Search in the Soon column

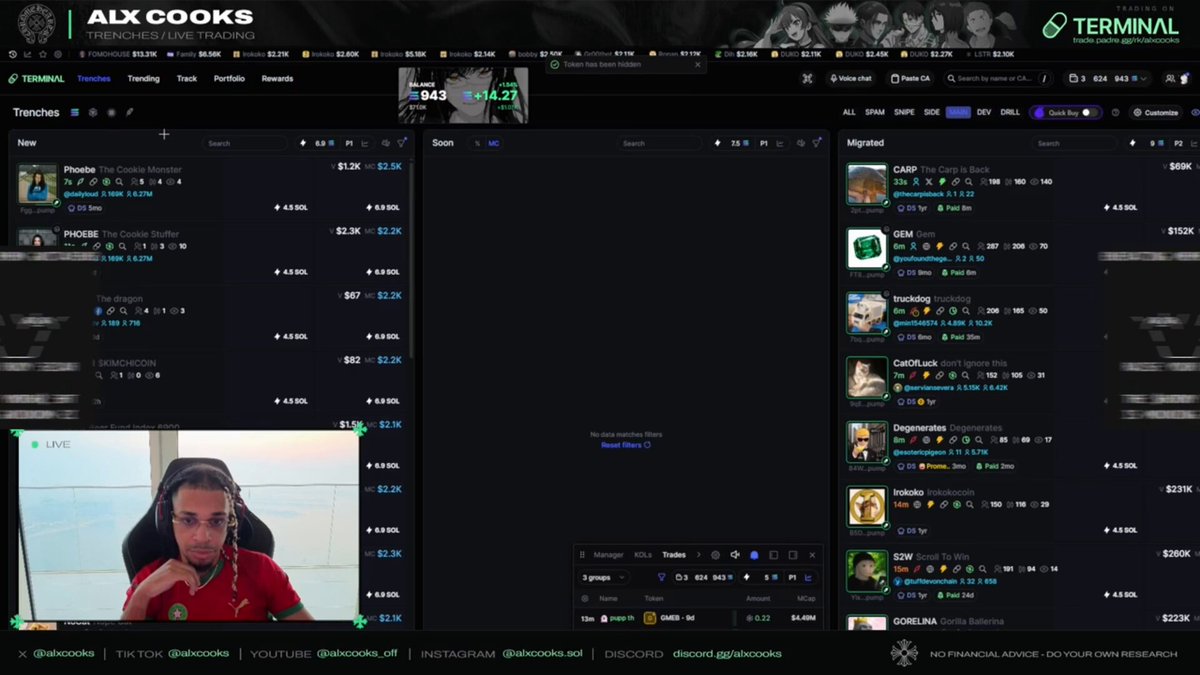coord(660,143)
